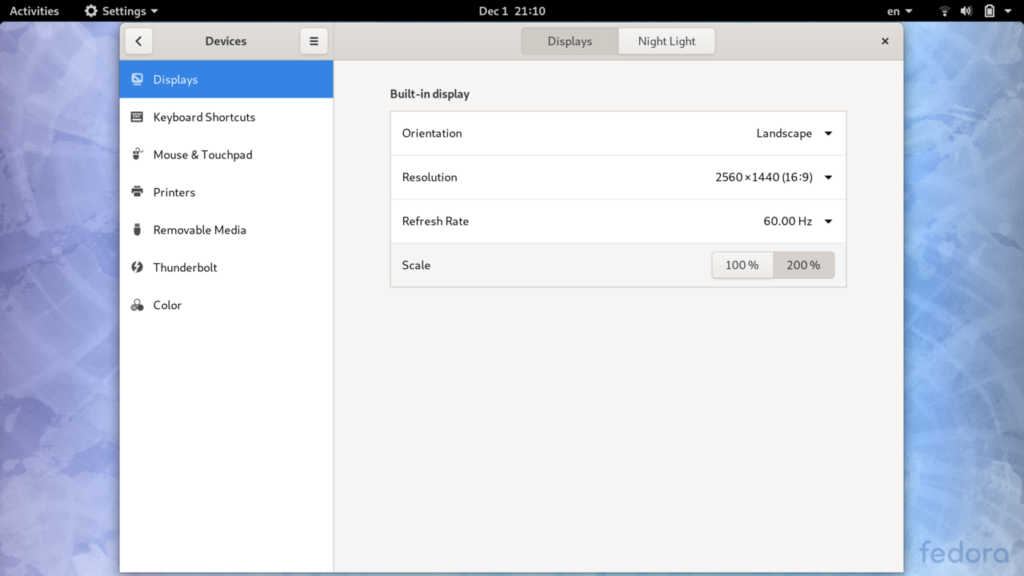This screenshot has width=1024, height=576.
Task: Click the Printers printer icon
Action: point(137,192)
